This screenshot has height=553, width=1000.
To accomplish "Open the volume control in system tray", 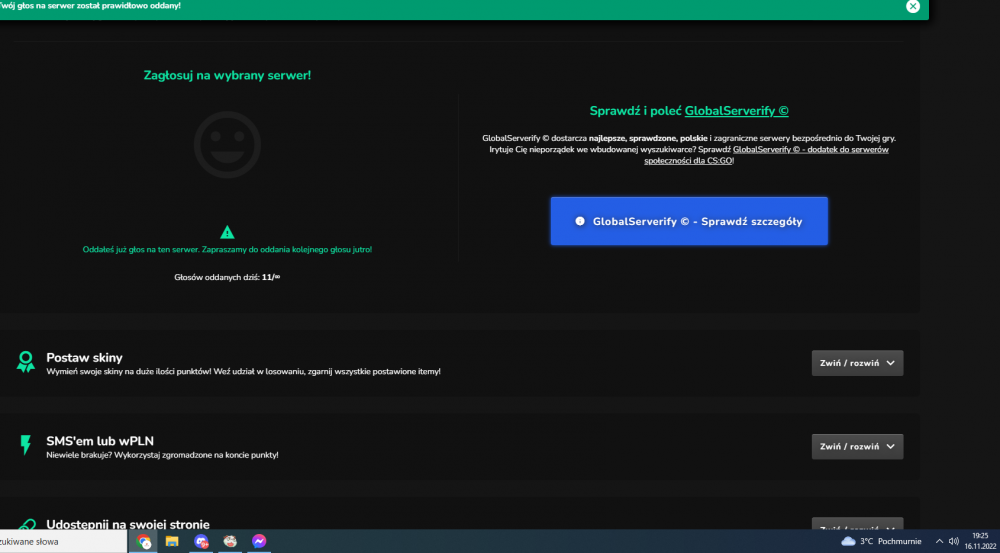I will pyautogui.click(x=953, y=542).
